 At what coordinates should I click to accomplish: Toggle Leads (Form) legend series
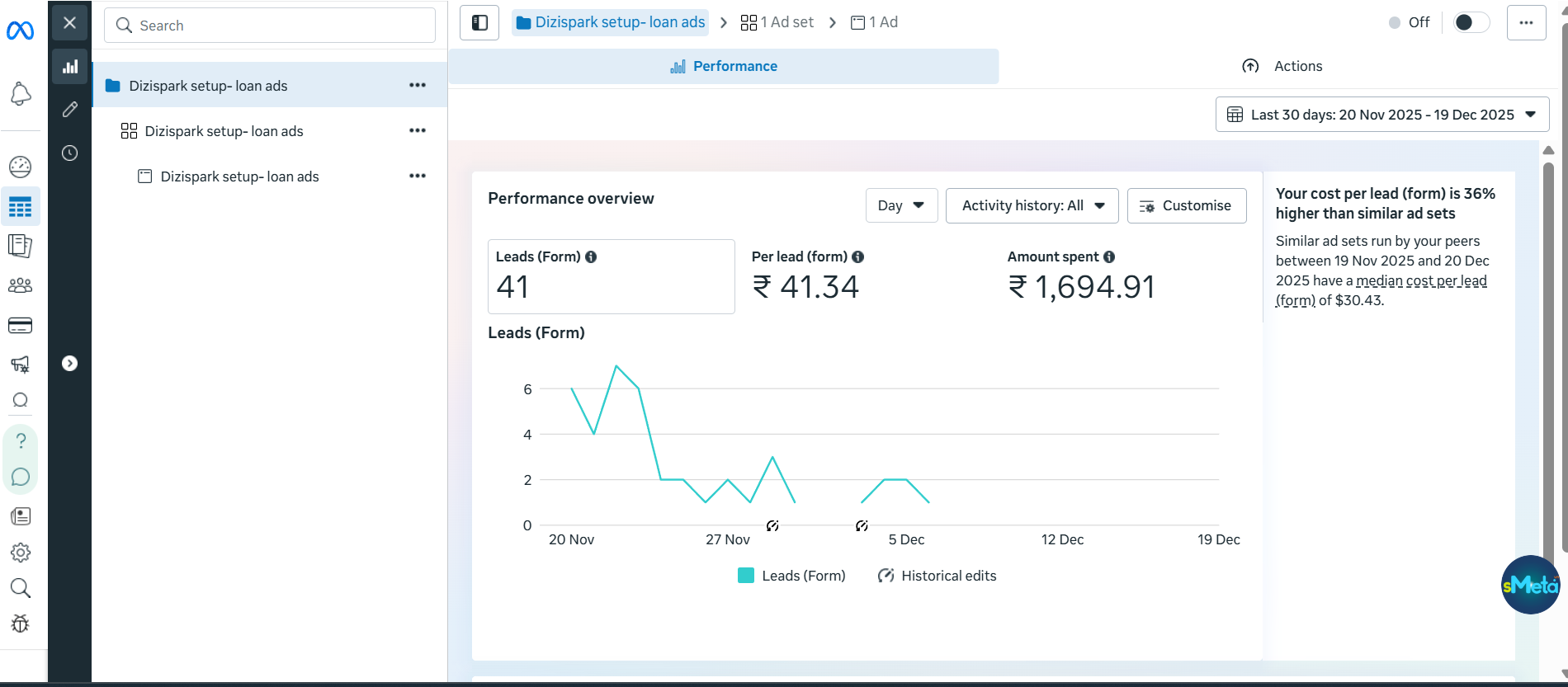(791, 576)
